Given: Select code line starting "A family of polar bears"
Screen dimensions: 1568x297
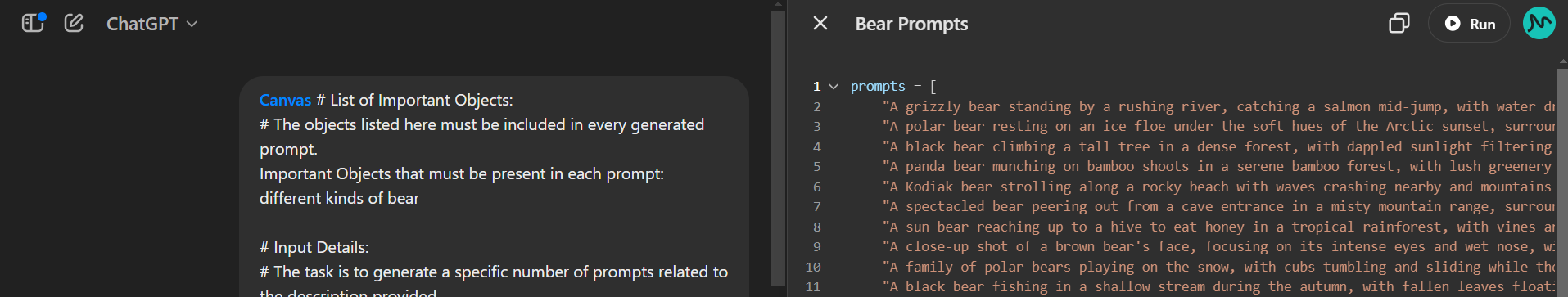Looking at the screenshot, I should 1219,267.
